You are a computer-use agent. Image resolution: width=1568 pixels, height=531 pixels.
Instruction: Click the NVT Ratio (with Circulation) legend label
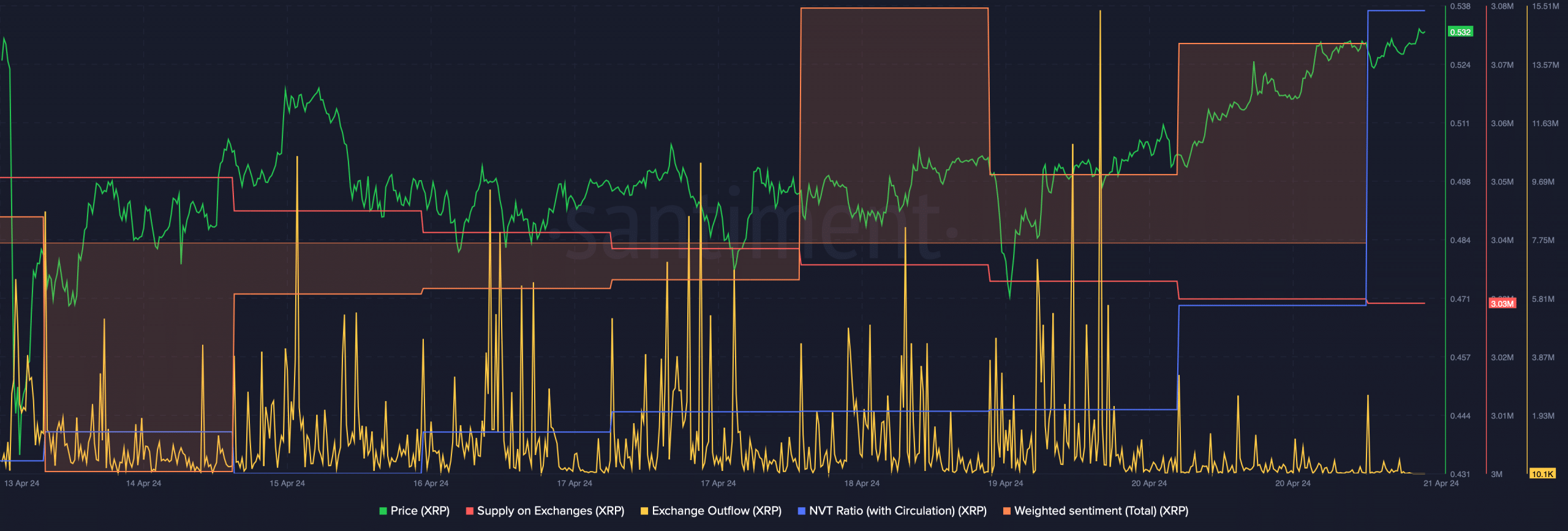[898, 511]
